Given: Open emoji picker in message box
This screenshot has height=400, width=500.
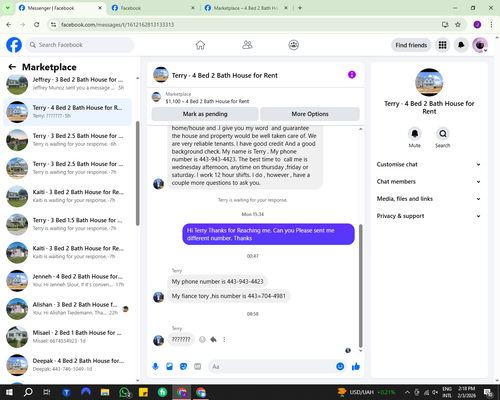Looking at the screenshot, I should [340, 367].
